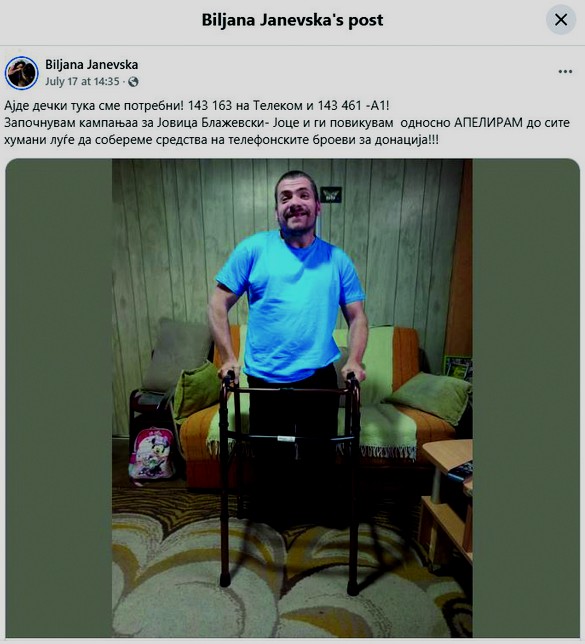Click the globe public audience icon

pos(133,82)
